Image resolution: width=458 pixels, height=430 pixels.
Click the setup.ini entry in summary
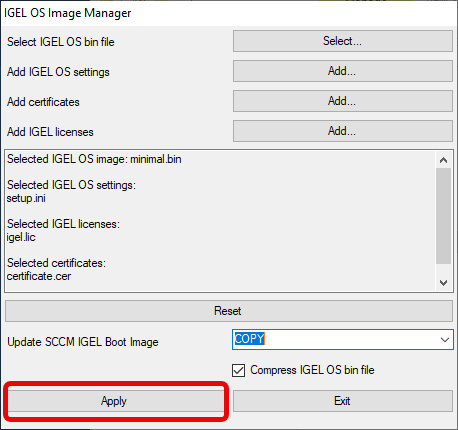click(26, 198)
